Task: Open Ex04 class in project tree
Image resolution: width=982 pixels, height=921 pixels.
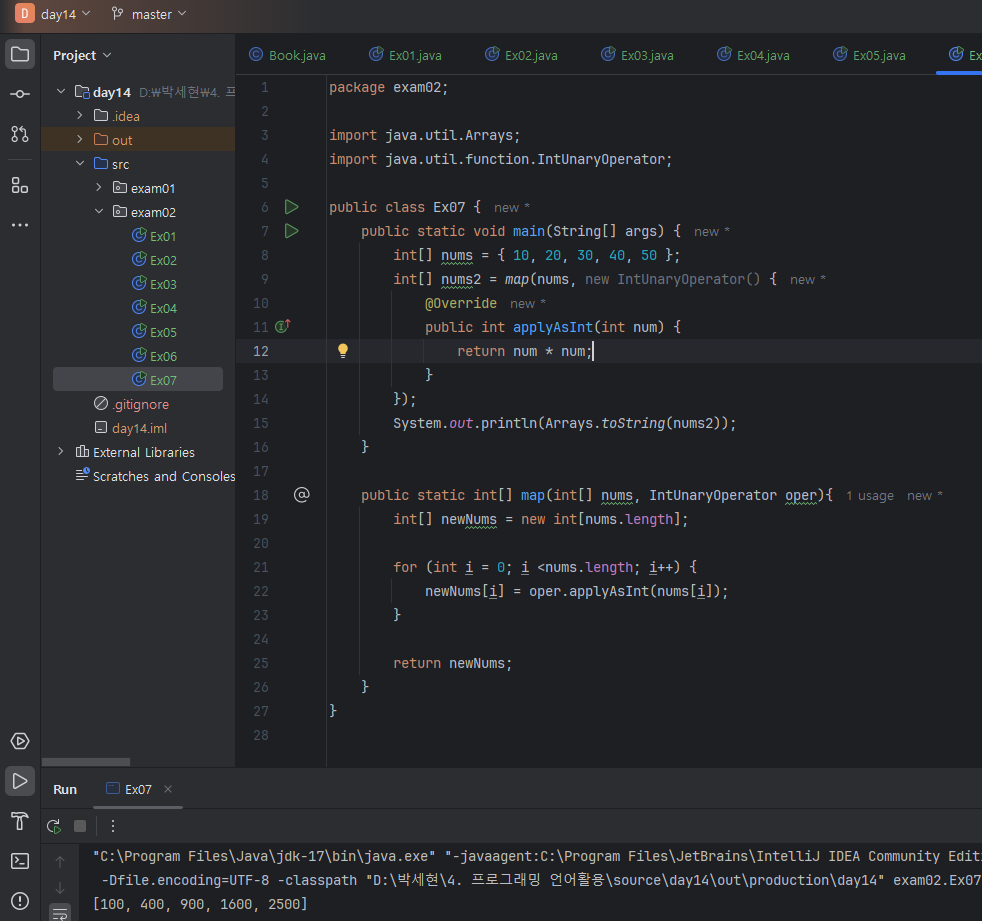Action: [155, 308]
